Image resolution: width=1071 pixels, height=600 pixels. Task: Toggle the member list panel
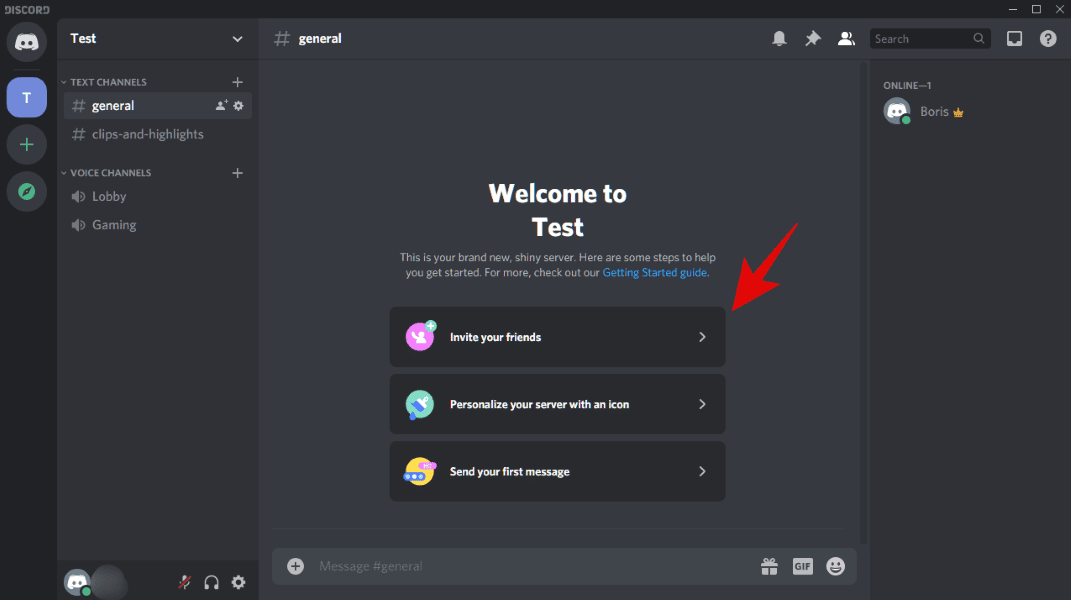tap(846, 38)
